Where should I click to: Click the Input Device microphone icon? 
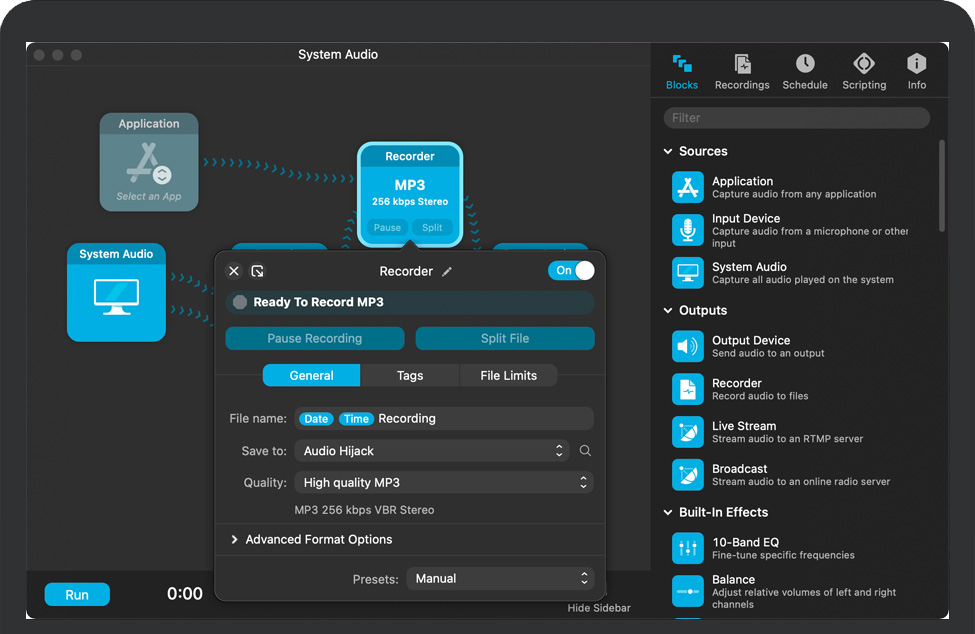pos(688,230)
